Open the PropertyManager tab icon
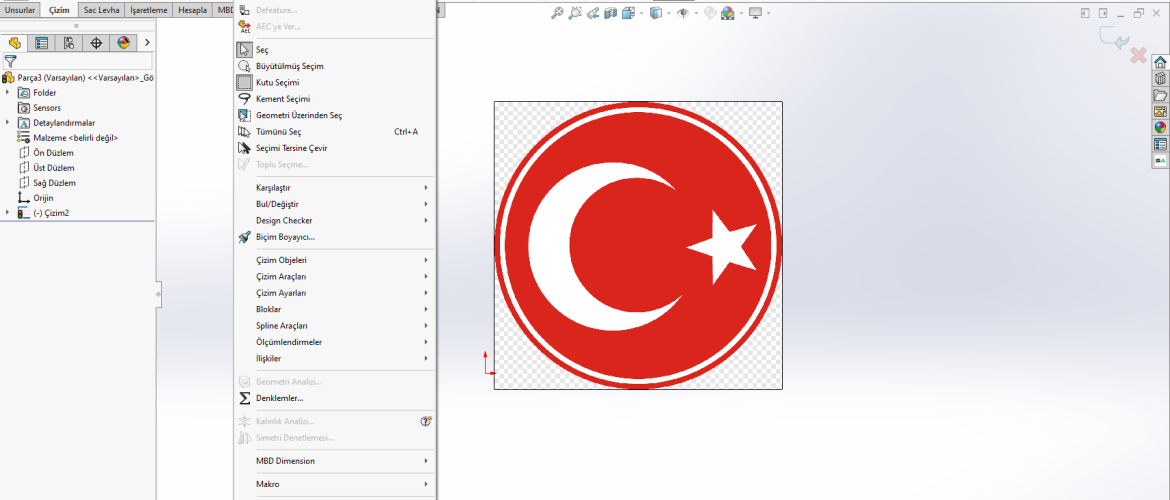 (42, 43)
